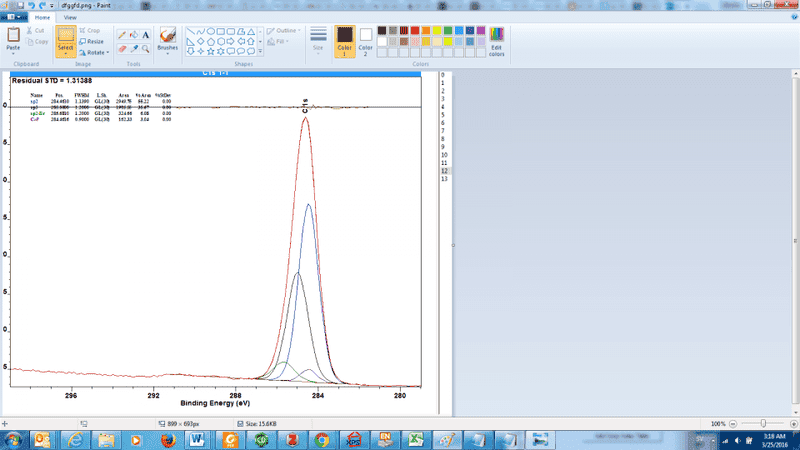Image resolution: width=800 pixels, height=450 pixels.
Task: Switch to the Home ribbon tab
Action: point(42,17)
